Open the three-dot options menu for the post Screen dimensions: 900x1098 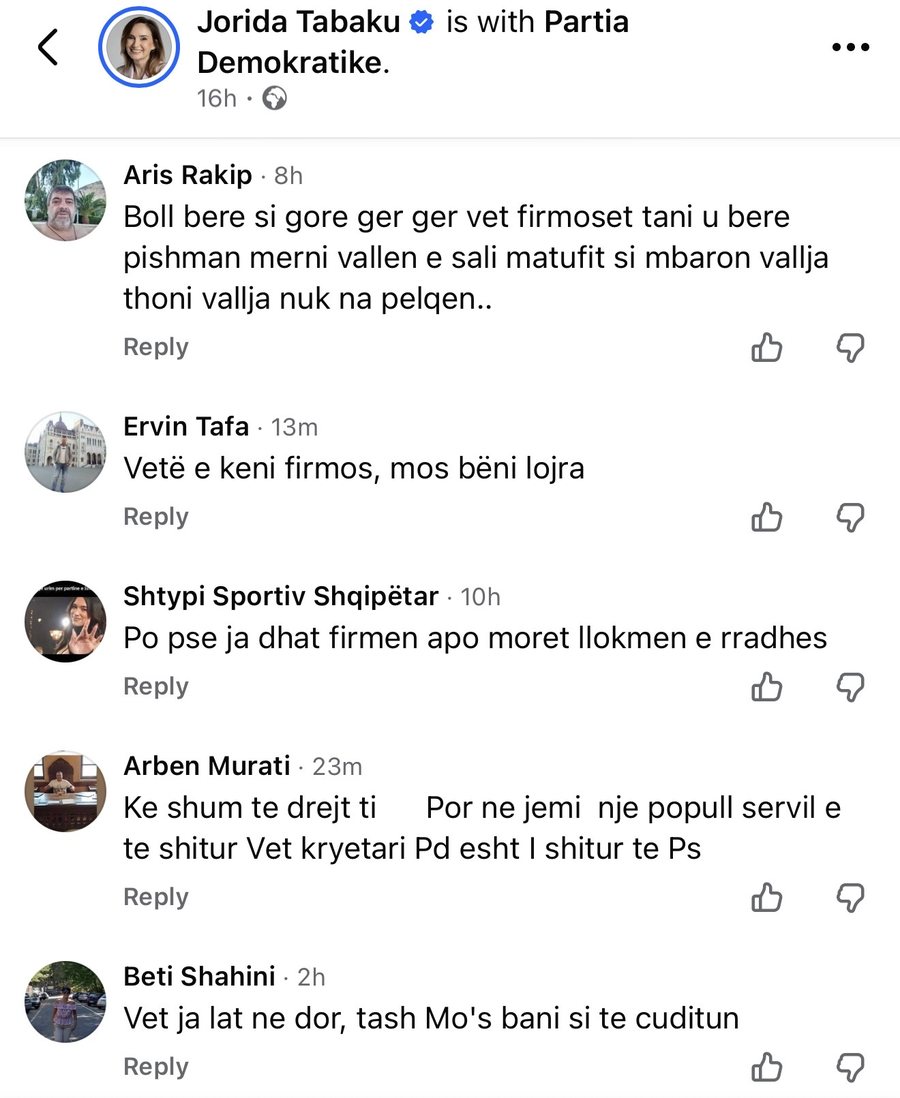point(850,46)
